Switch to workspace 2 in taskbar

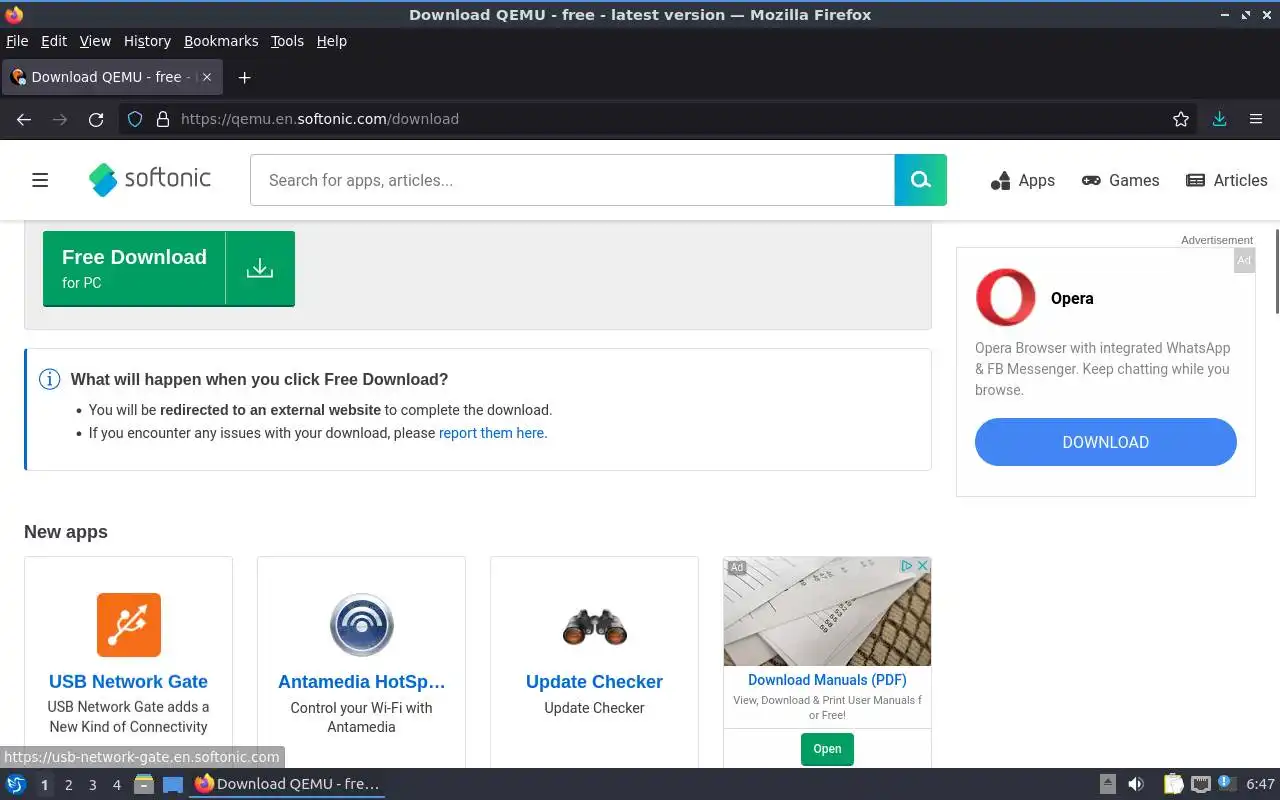68,785
